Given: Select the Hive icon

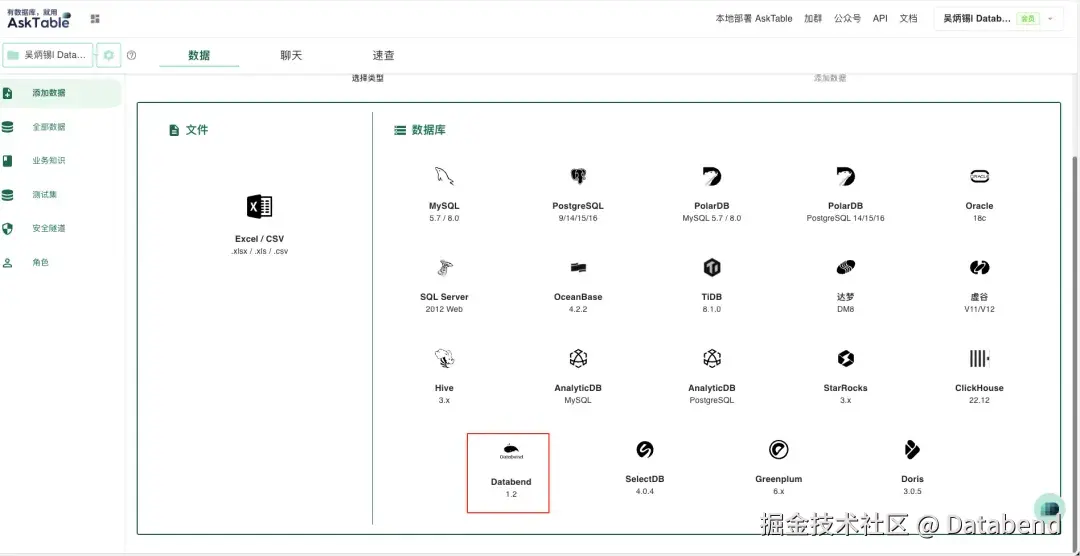Looking at the screenshot, I should coord(444,358).
